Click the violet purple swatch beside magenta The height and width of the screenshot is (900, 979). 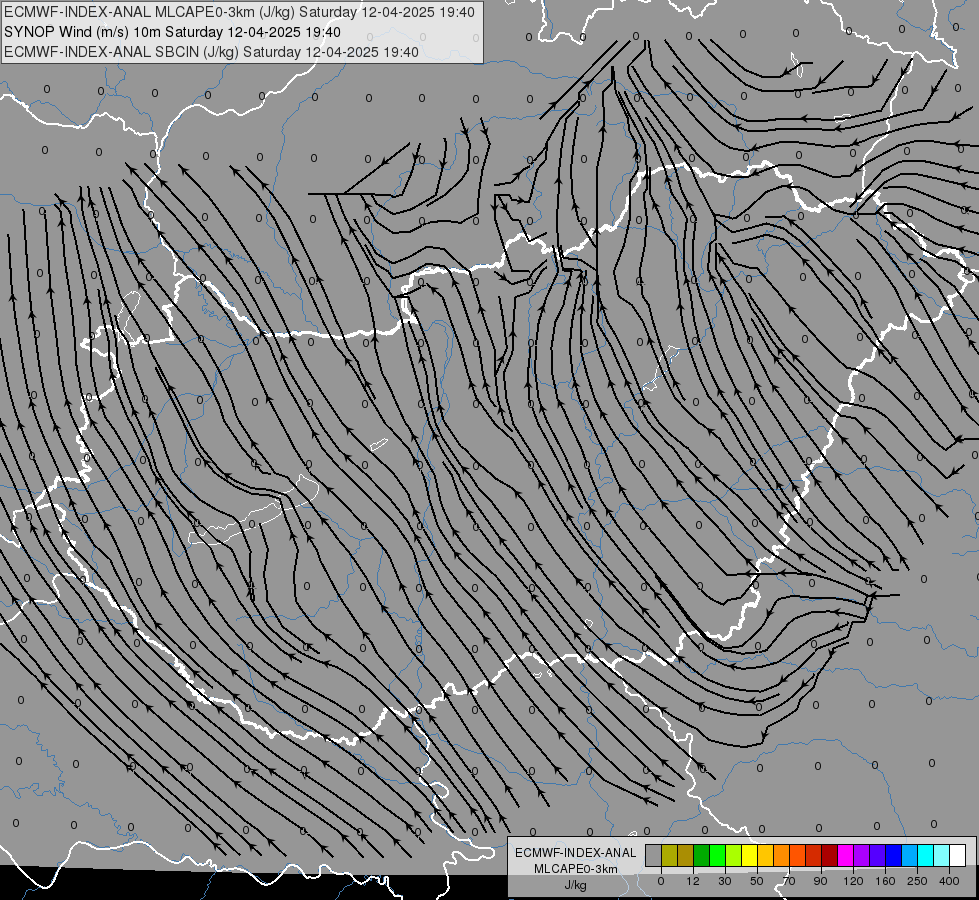tap(862, 855)
